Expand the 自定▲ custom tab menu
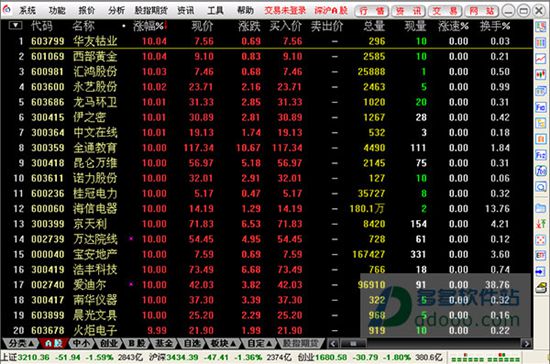The width and height of the screenshot is (550, 364). pyautogui.click(x=260, y=343)
